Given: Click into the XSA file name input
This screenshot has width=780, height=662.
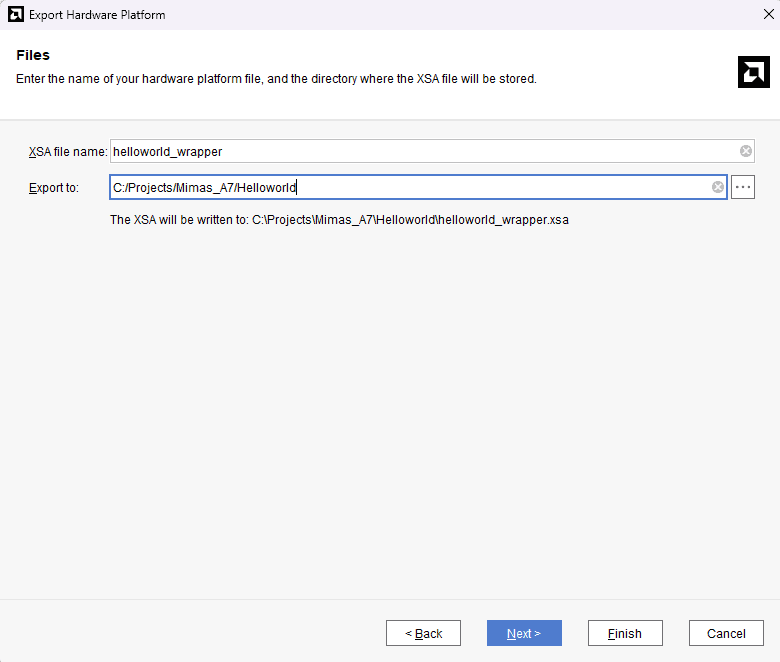Looking at the screenshot, I should click(420, 151).
